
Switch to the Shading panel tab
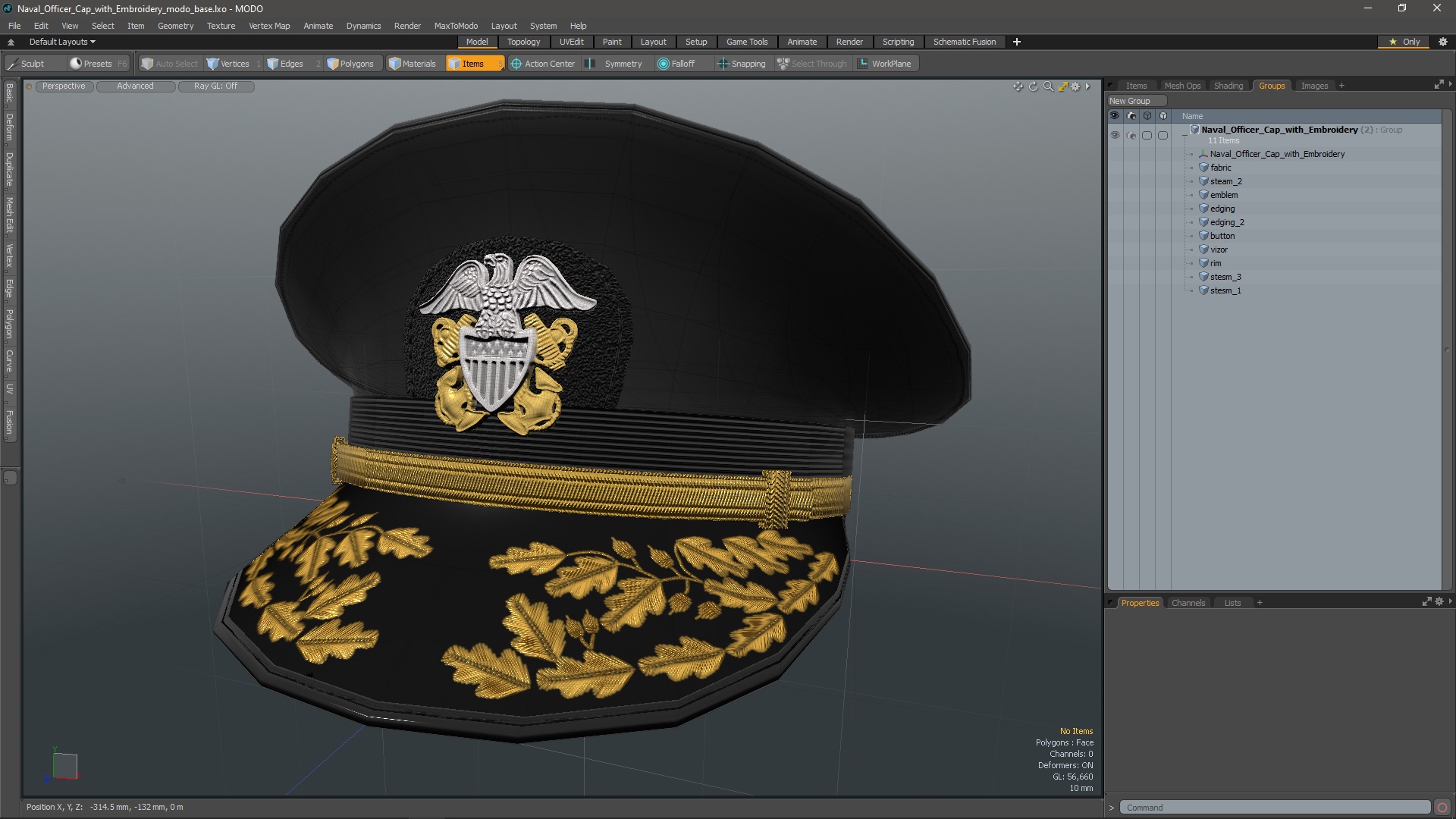point(1228,86)
